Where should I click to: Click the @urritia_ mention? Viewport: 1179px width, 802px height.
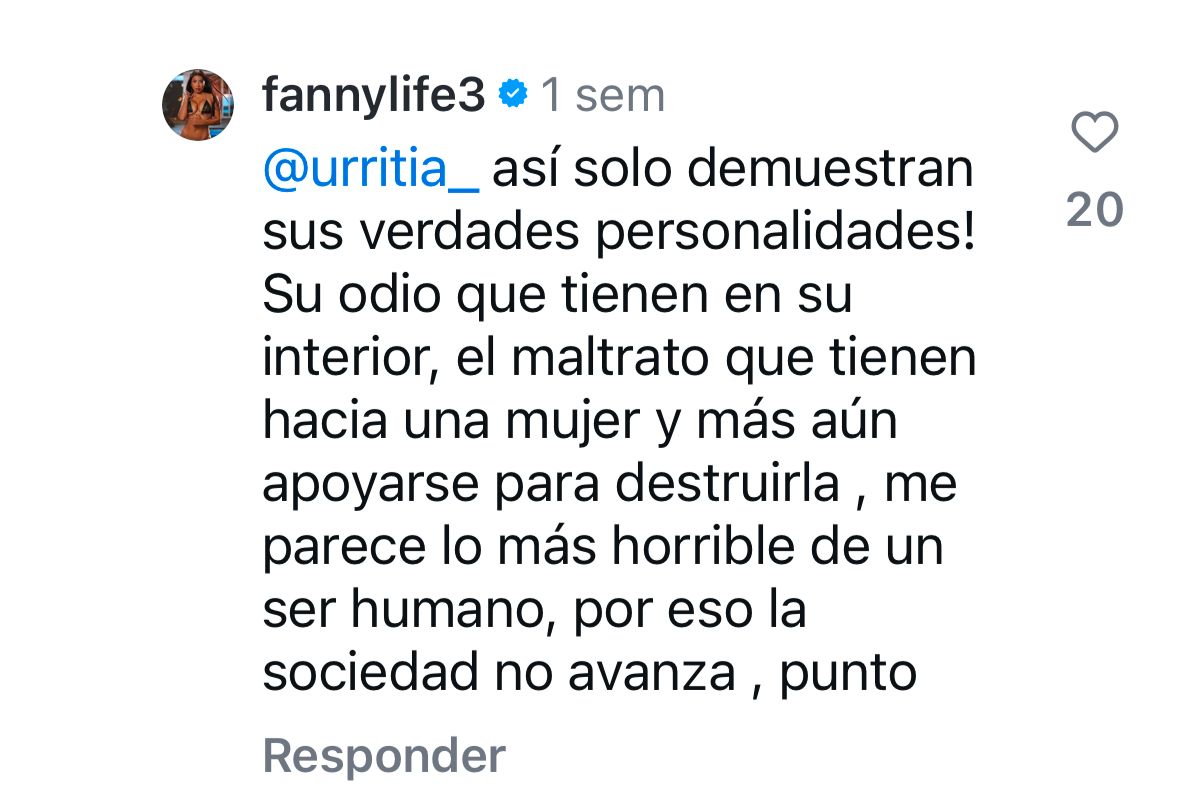tap(371, 171)
